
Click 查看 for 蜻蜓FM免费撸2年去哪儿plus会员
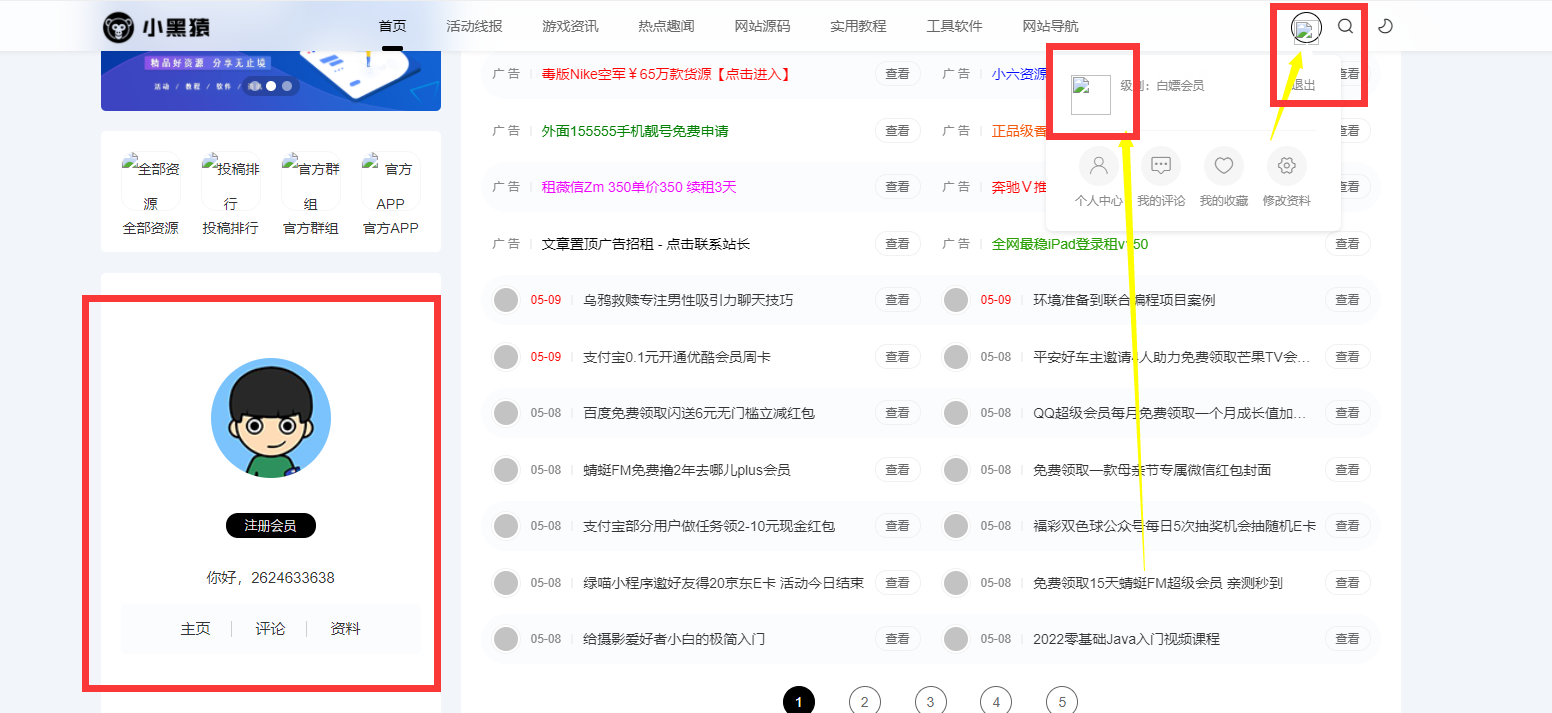(898, 470)
